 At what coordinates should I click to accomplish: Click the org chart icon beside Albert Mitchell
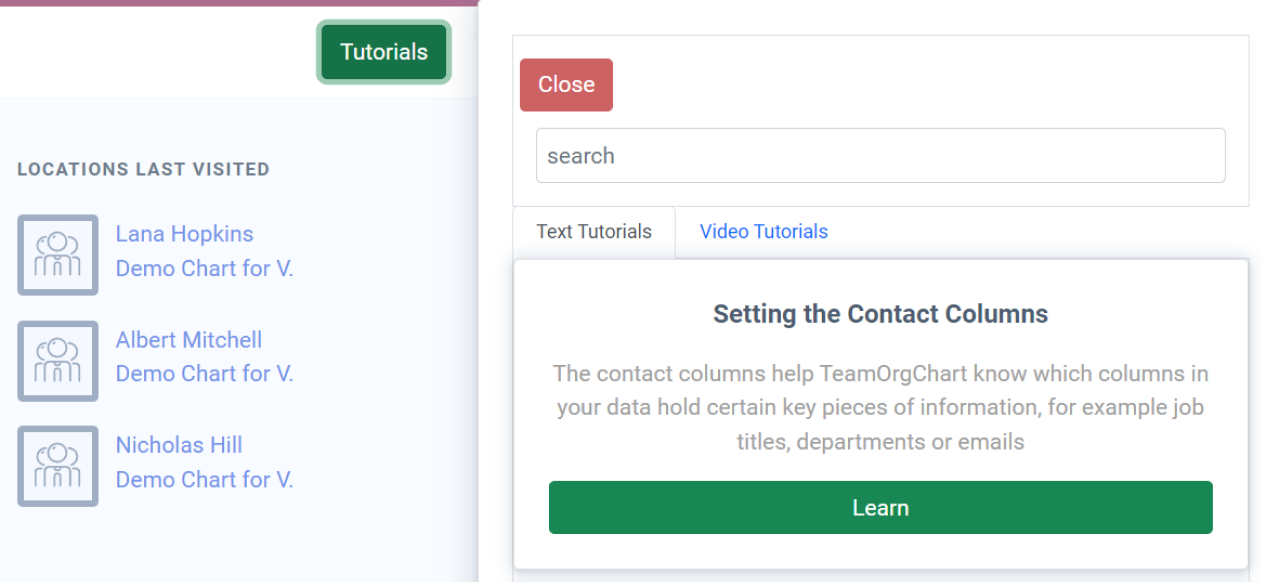coord(58,361)
